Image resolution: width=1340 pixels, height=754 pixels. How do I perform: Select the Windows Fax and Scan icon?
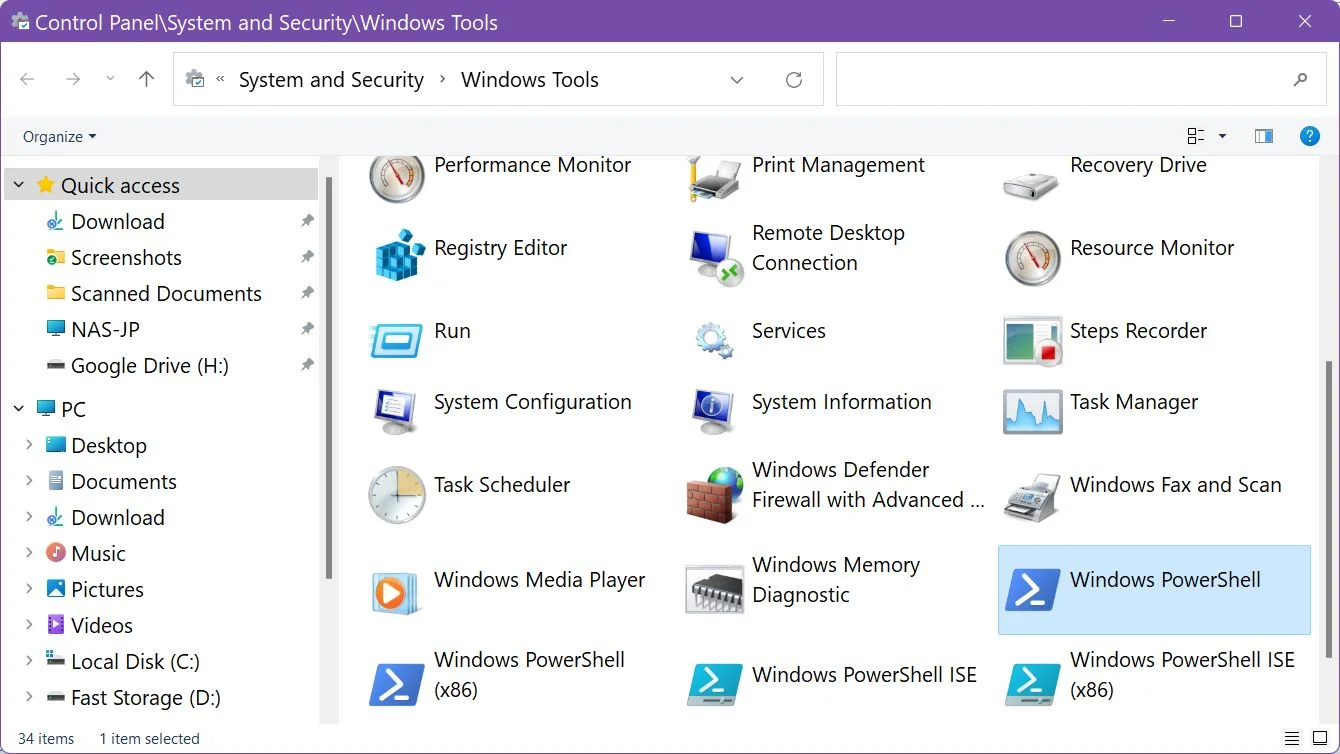[1032, 496]
